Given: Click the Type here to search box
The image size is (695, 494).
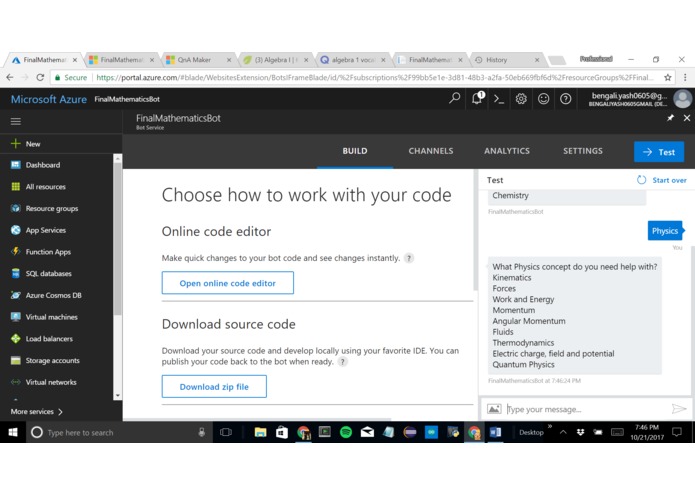Looking at the screenshot, I should point(118,432).
